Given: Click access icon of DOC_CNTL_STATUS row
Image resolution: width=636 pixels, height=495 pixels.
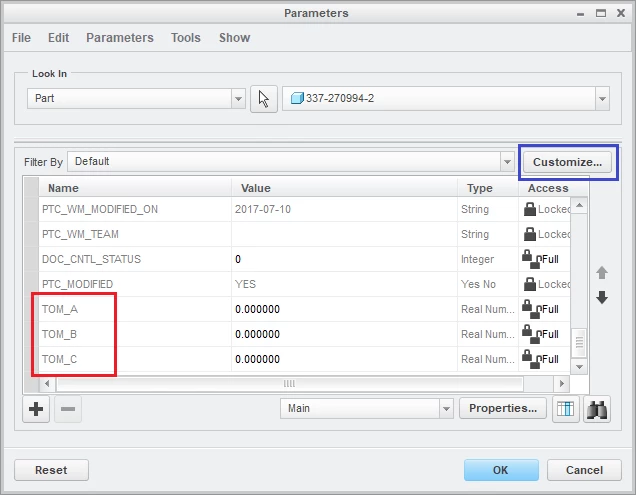Looking at the screenshot, I should point(531,259).
